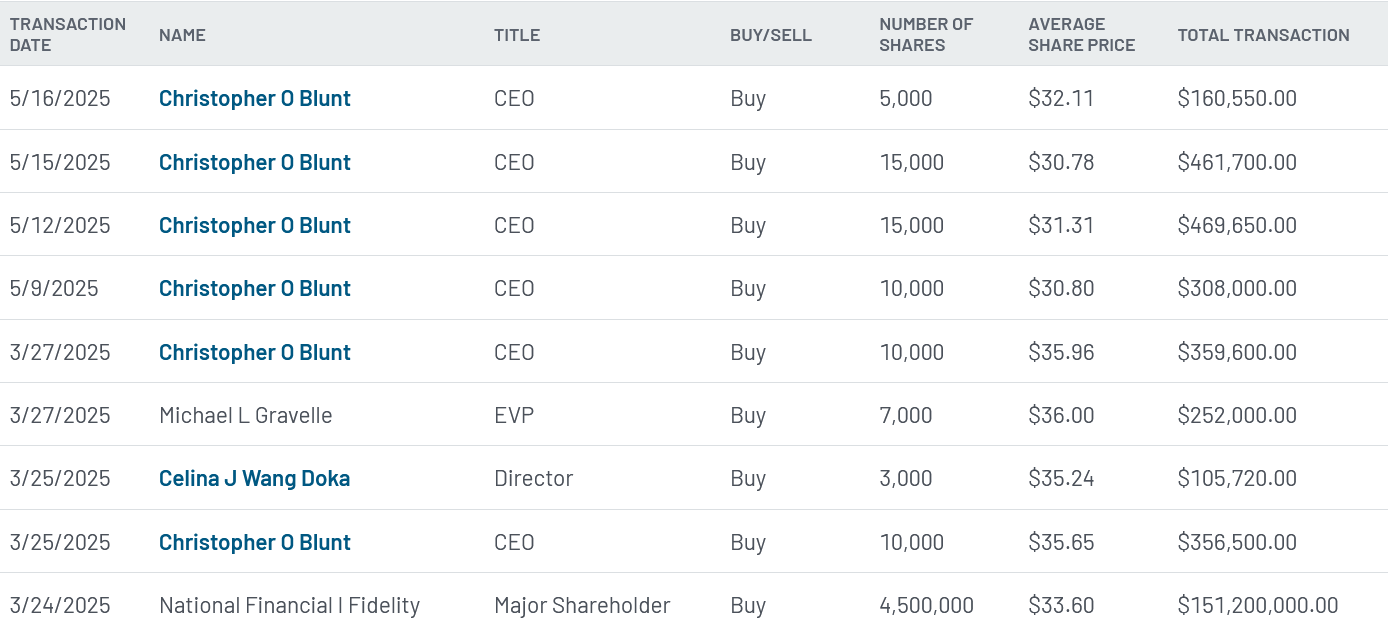Click the Name column header
Image resolution: width=1388 pixels, height=632 pixels.
(182, 35)
